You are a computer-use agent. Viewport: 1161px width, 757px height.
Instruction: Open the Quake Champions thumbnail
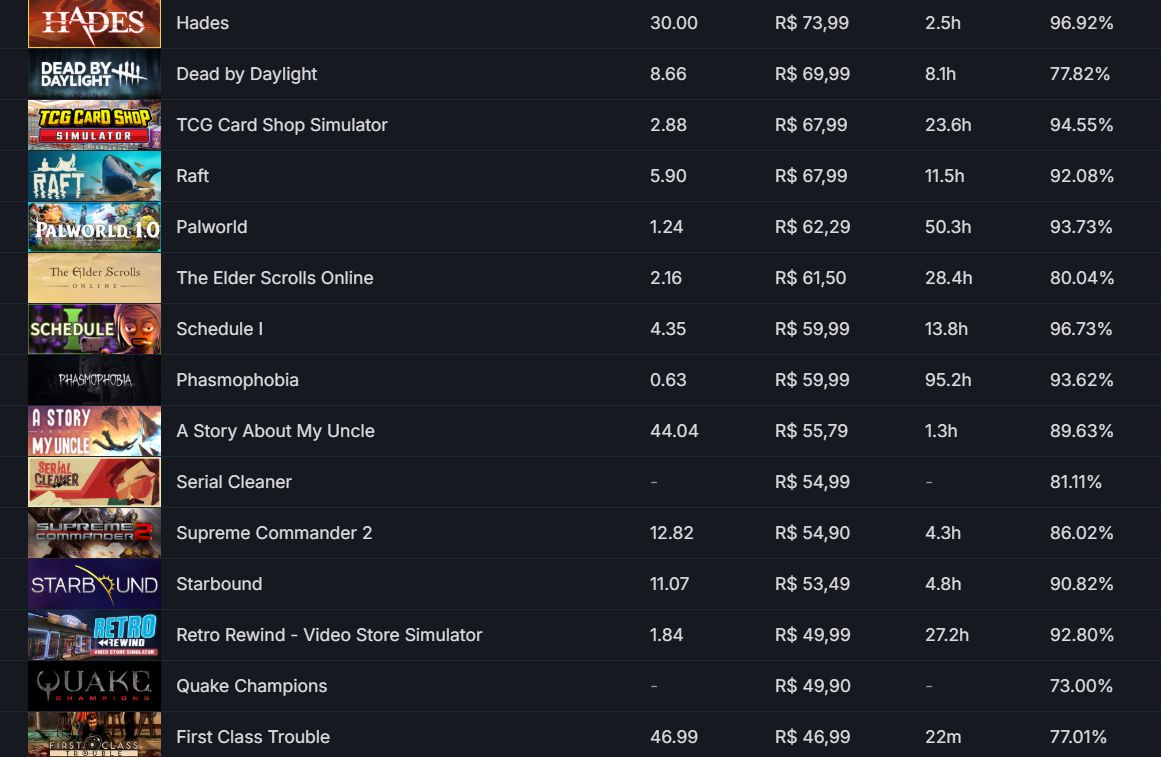point(94,686)
